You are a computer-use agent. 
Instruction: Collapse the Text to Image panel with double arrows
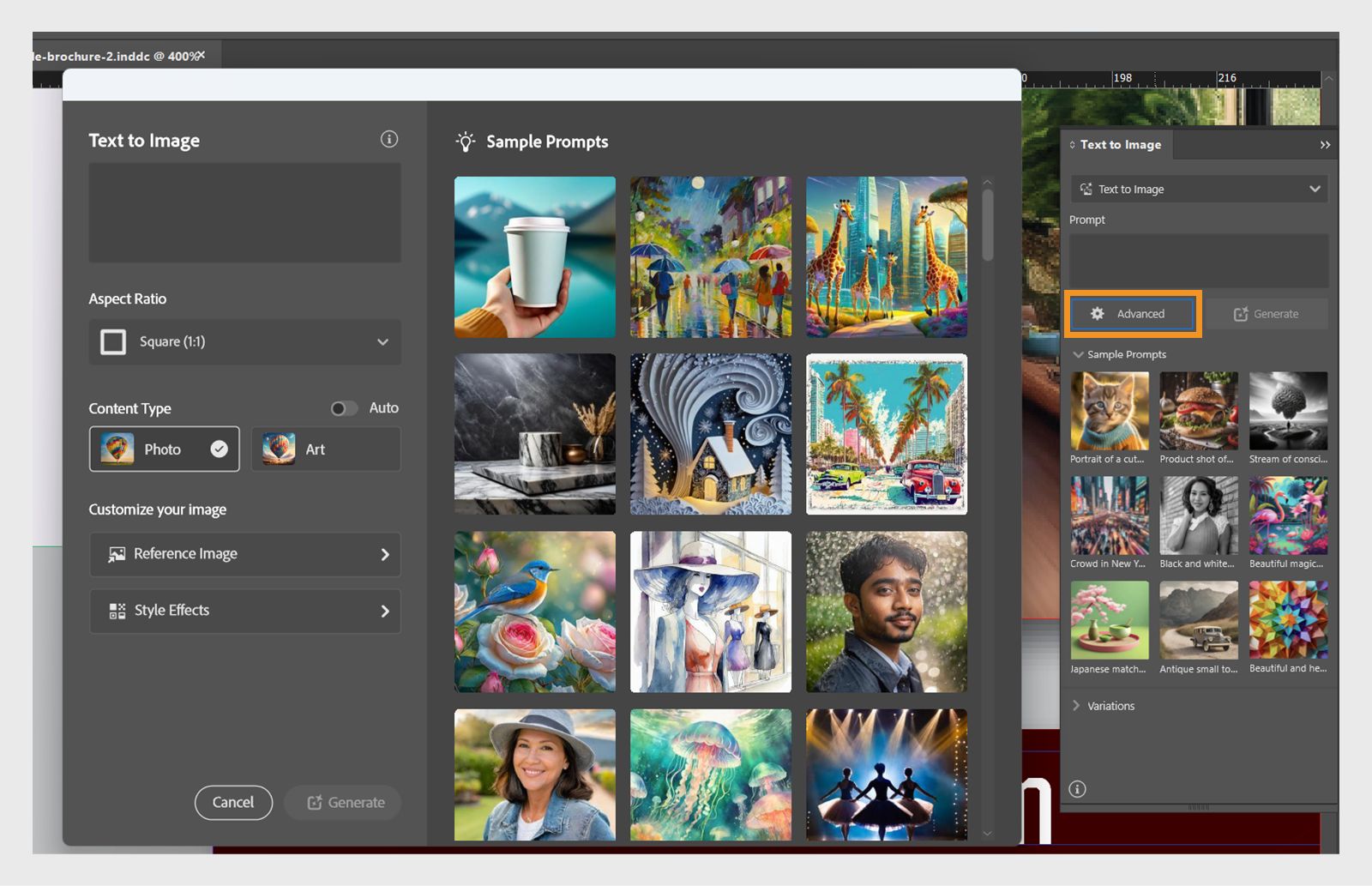coord(1325,144)
